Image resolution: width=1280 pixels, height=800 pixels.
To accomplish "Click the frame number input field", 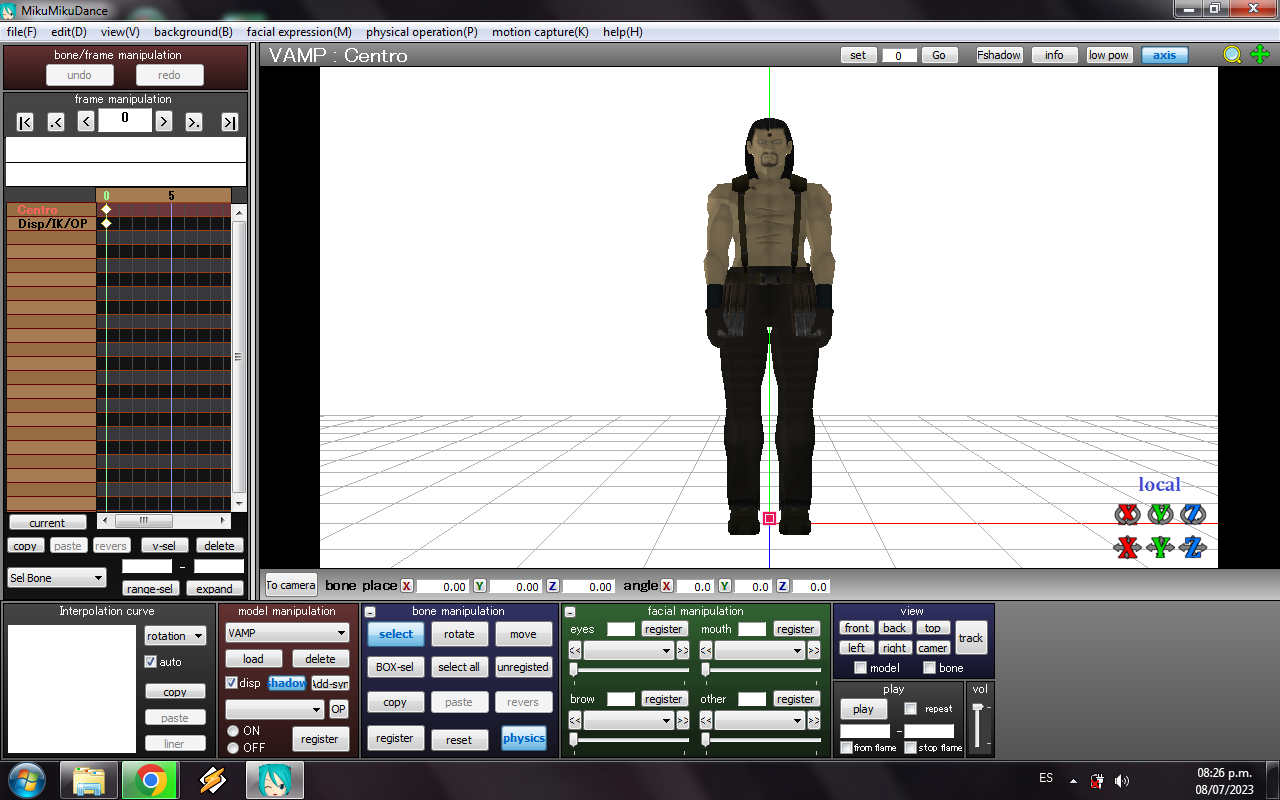I will point(124,120).
